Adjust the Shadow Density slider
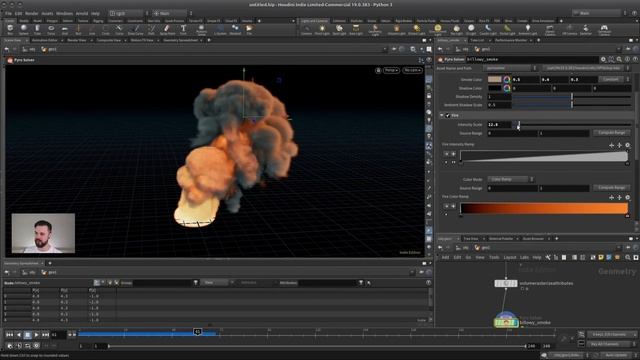Screen dimensions: 640x360 click(x=571, y=97)
